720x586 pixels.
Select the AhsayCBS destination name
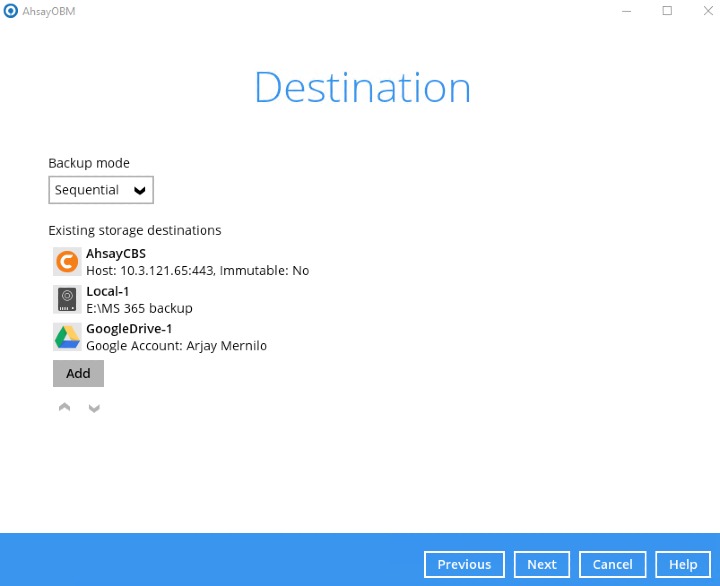(x=116, y=254)
